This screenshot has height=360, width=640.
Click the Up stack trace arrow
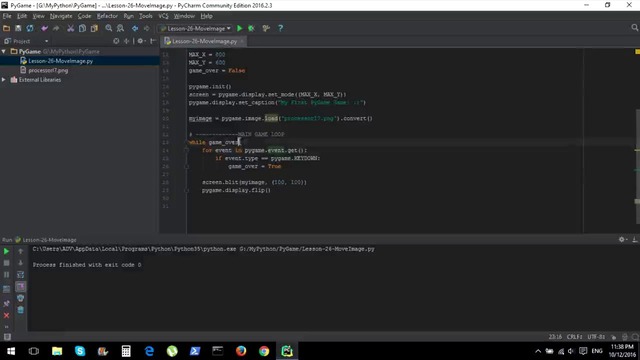coord(20,251)
